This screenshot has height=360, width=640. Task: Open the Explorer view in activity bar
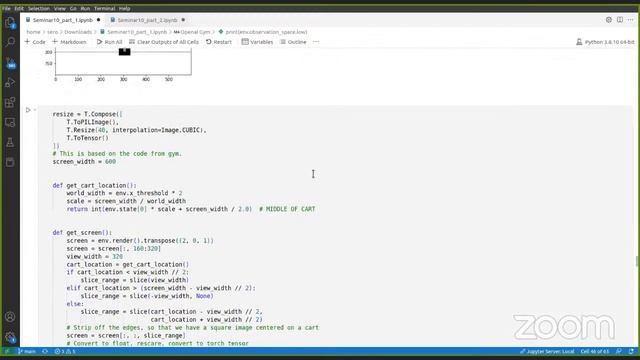(10, 23)
